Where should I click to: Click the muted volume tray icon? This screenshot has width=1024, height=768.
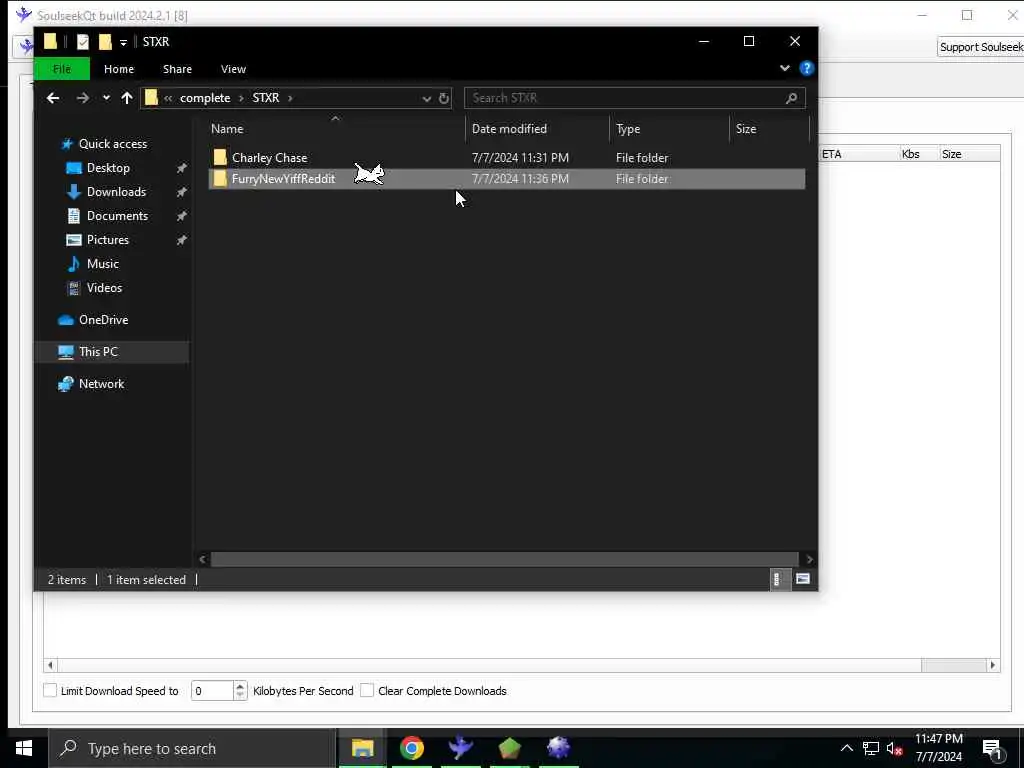click(x=895, y=748)
